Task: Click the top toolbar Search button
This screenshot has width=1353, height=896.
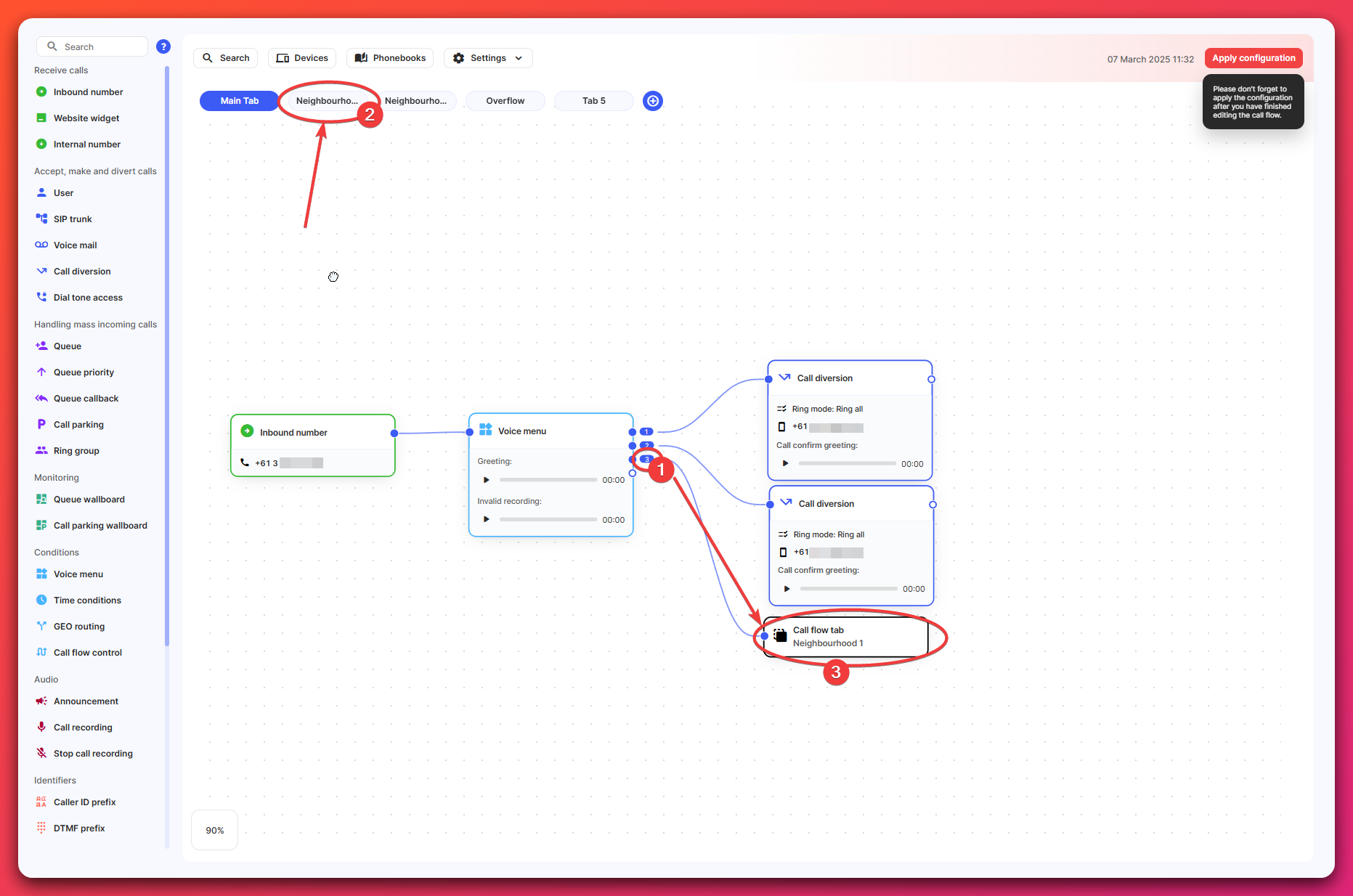Action: pyautogui.click(x=226, y=58)
